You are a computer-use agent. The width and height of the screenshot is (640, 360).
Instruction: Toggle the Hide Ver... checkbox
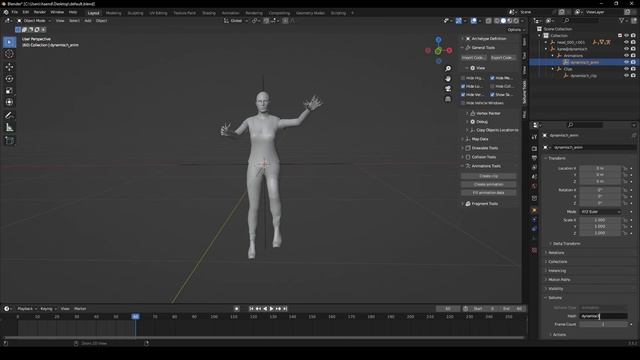[x=463, y=94]
